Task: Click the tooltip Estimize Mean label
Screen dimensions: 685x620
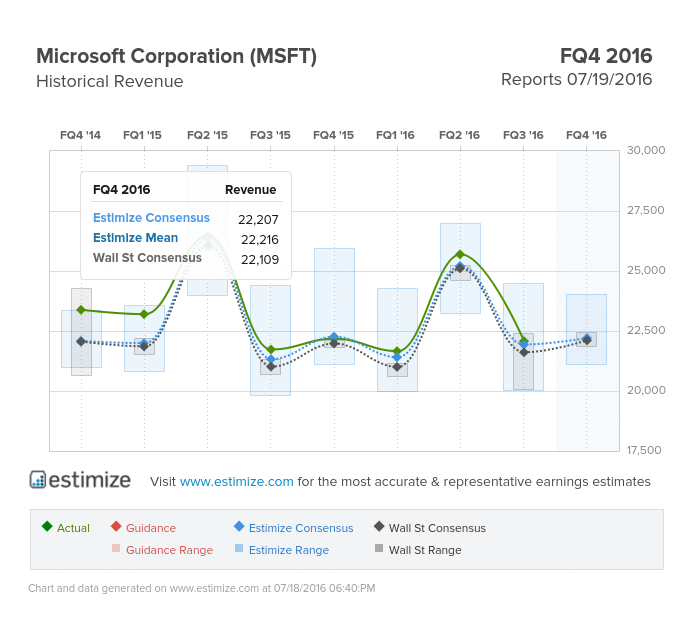Action: click(135, 238)
